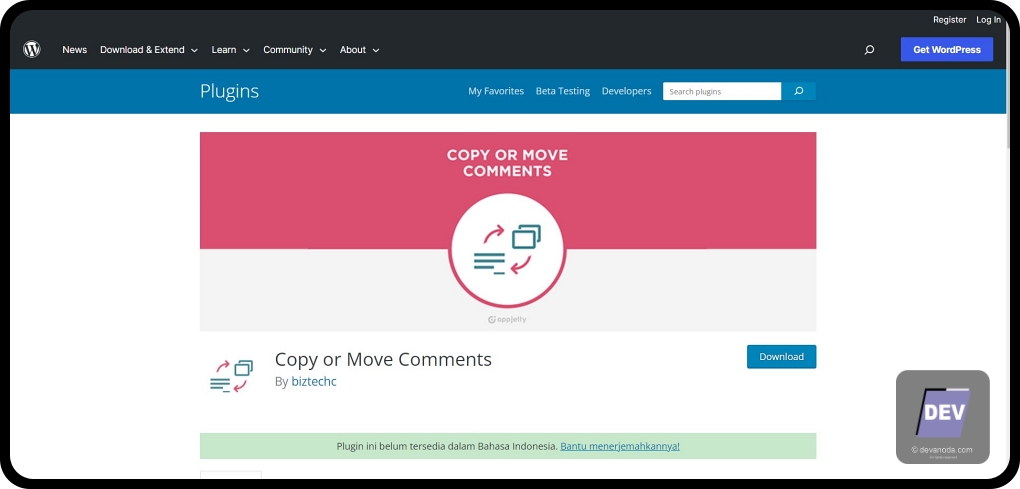Click the small Copy or Move Comments plugin icon

231,377
